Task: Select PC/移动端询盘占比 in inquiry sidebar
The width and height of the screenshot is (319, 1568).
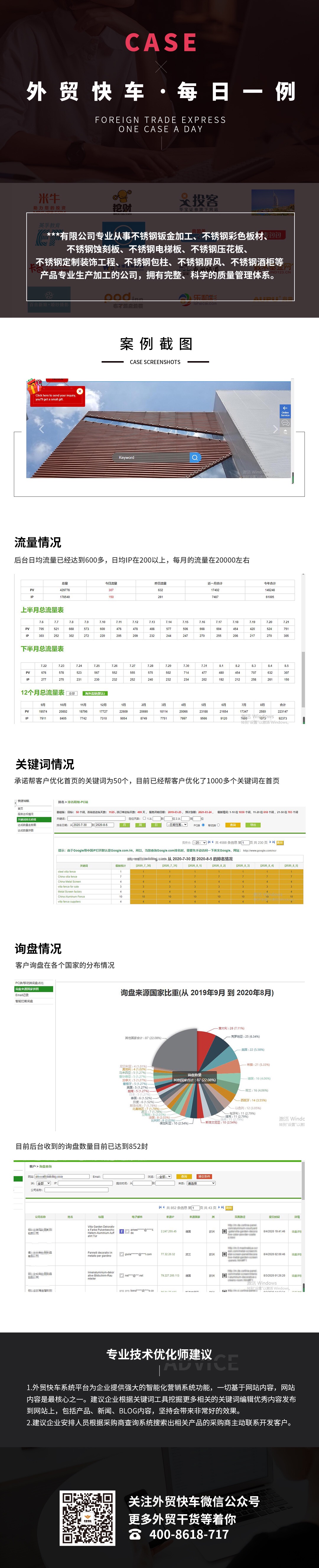Action: (x=33, y=983)
